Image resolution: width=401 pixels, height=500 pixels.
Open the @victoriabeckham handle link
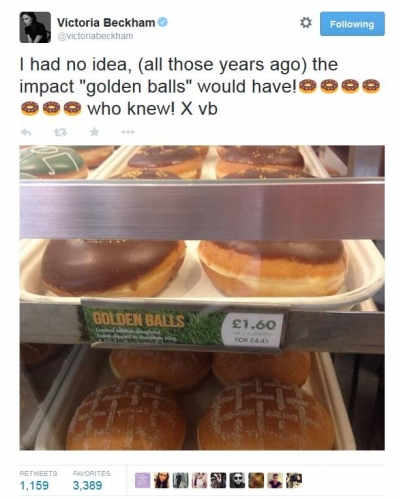pos(95,36)
